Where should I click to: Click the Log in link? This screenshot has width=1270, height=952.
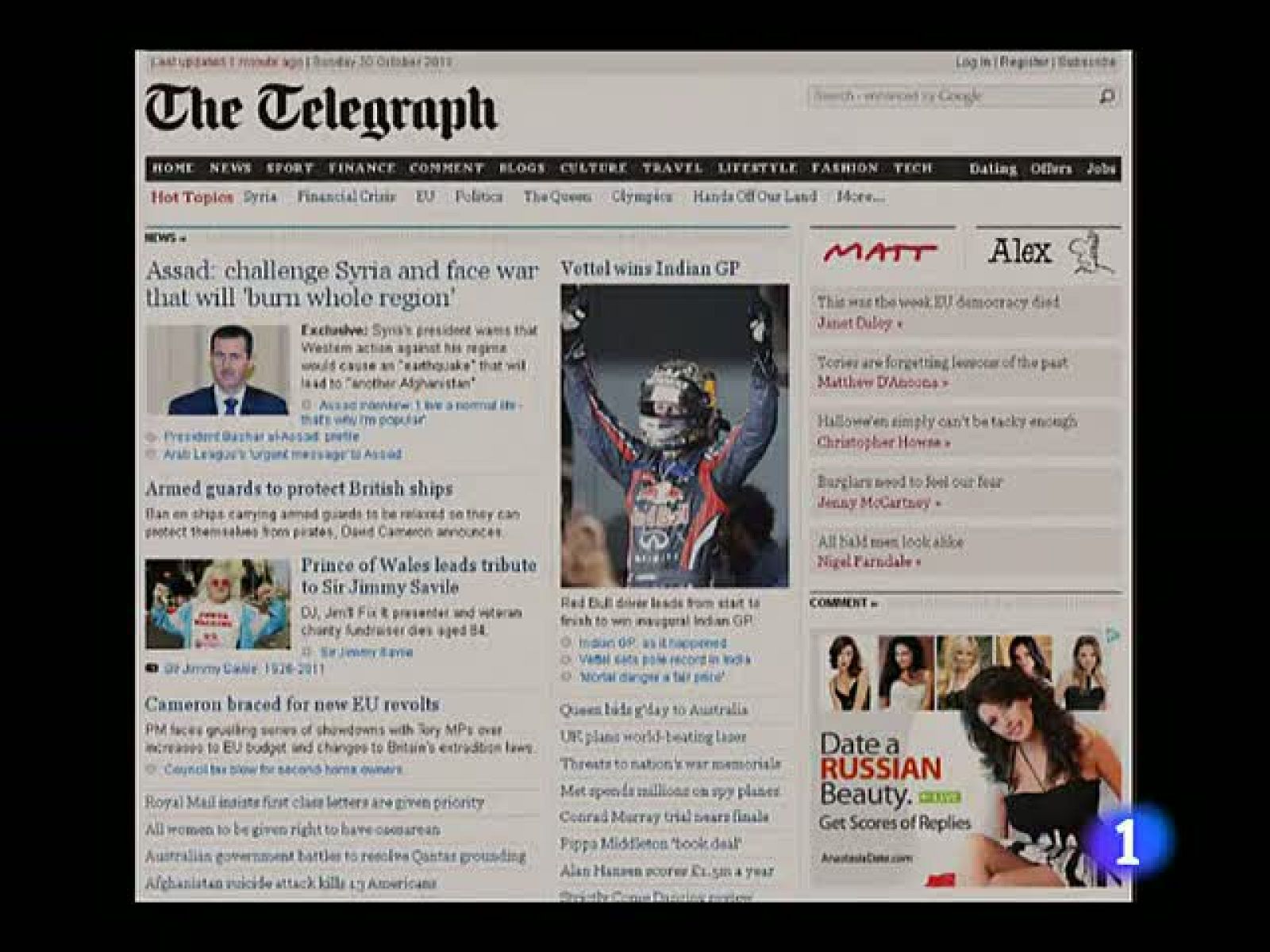click(972, 62)
